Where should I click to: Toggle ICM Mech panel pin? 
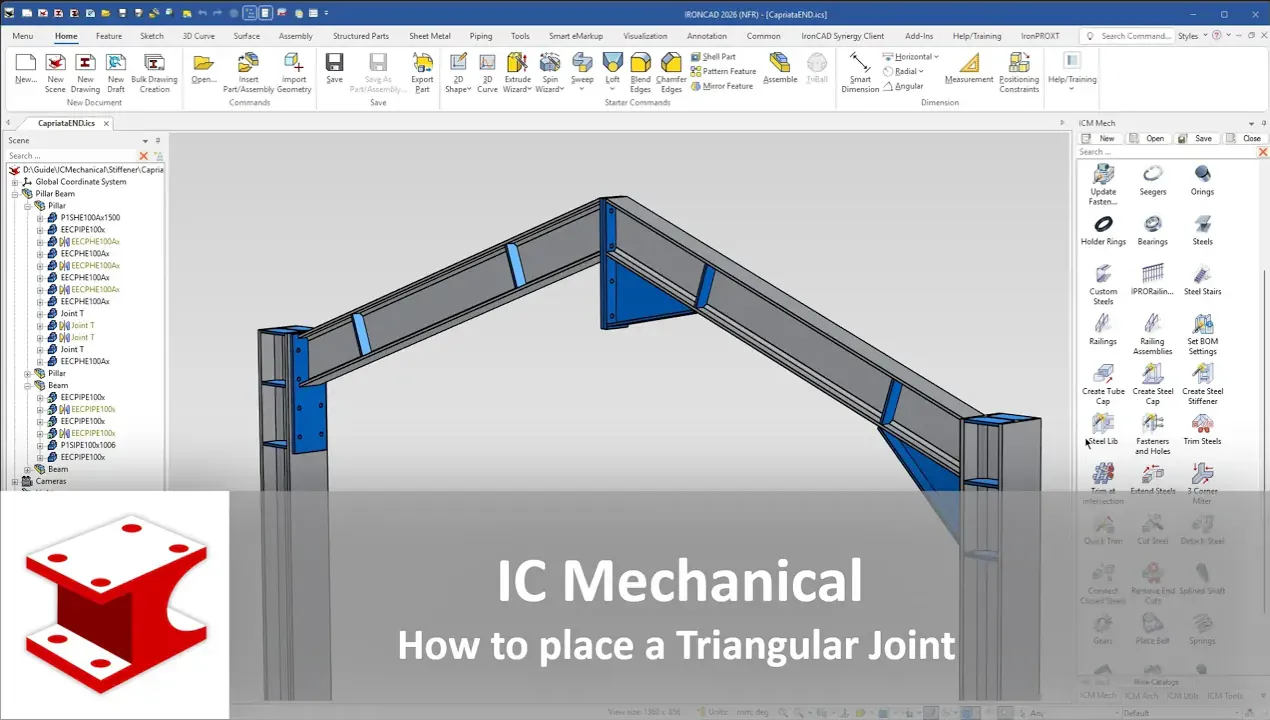[x=1262, y=123]
